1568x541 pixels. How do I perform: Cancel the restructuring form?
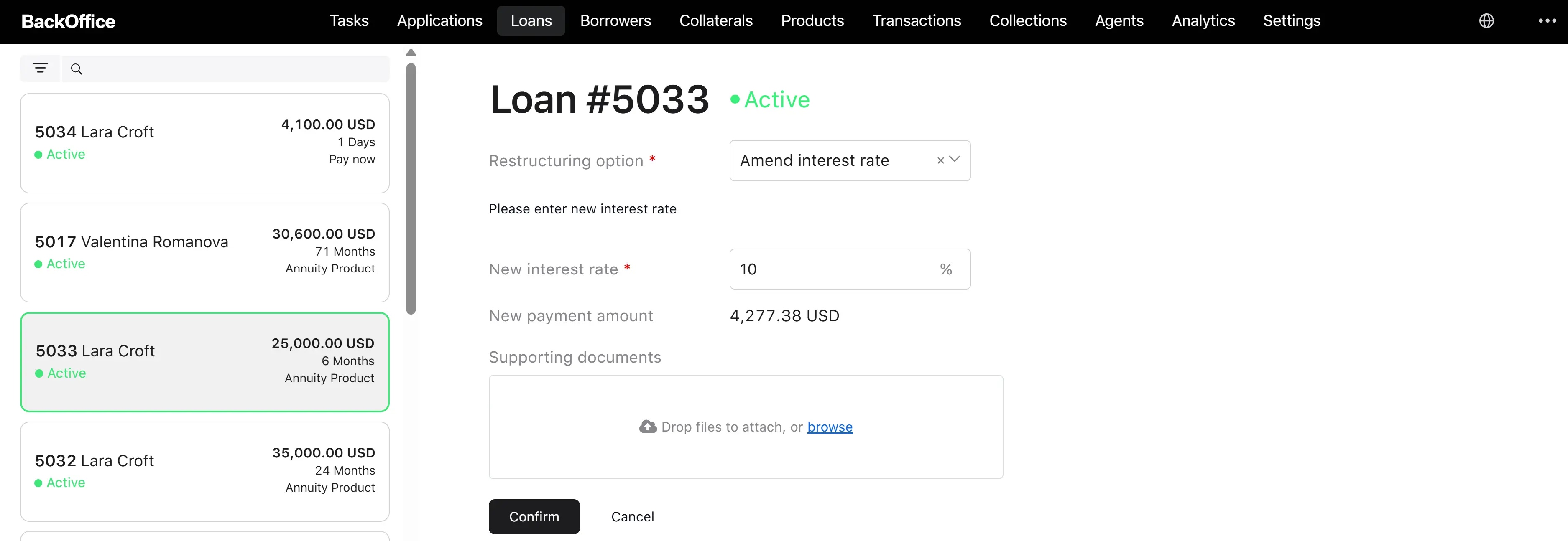coord(633,517)
